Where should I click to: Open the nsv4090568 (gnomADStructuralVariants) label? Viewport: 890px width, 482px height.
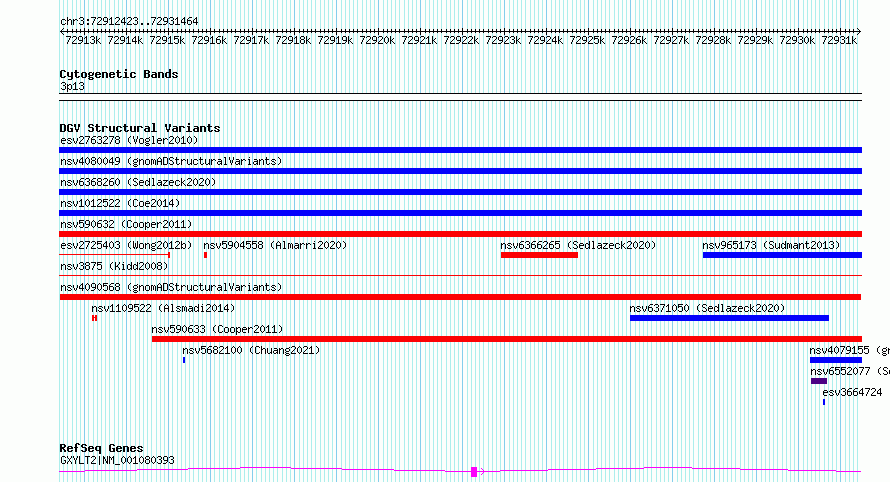171,287
